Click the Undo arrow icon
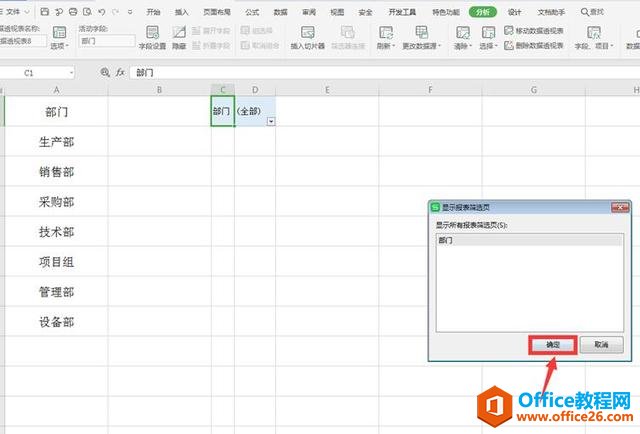Screen dimensions: 640x434 102,12
